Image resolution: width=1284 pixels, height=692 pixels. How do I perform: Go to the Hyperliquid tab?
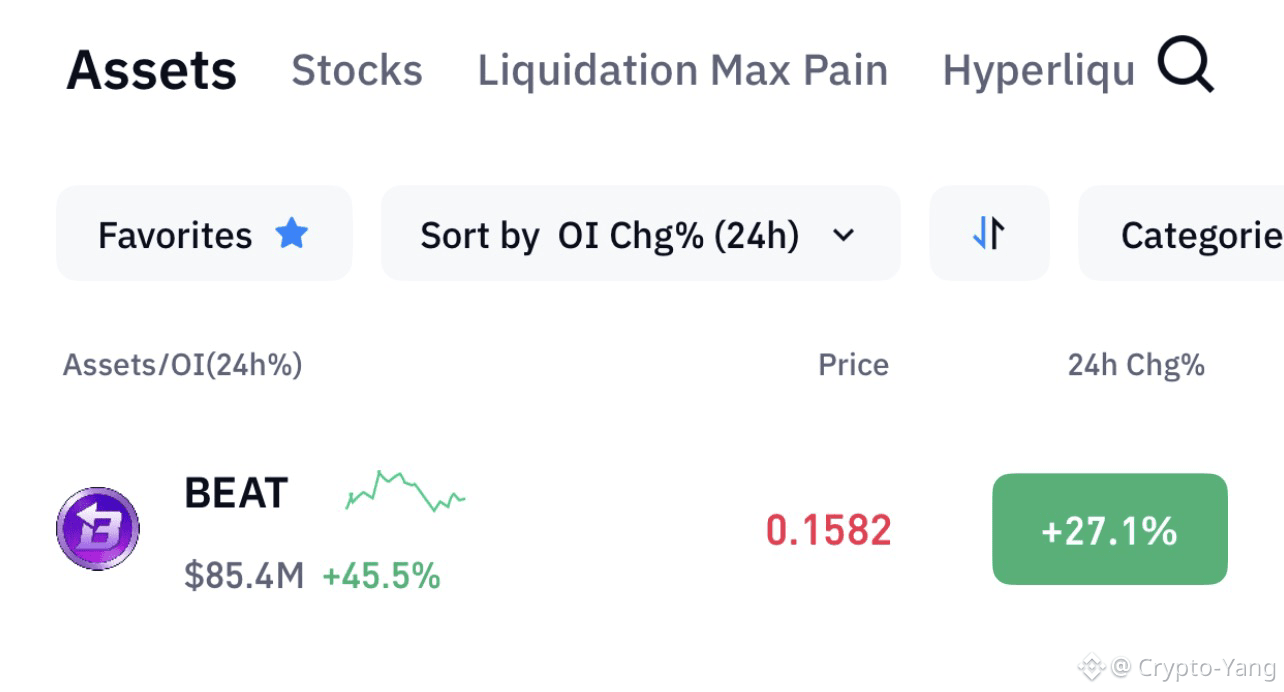tap(1039, 70)
